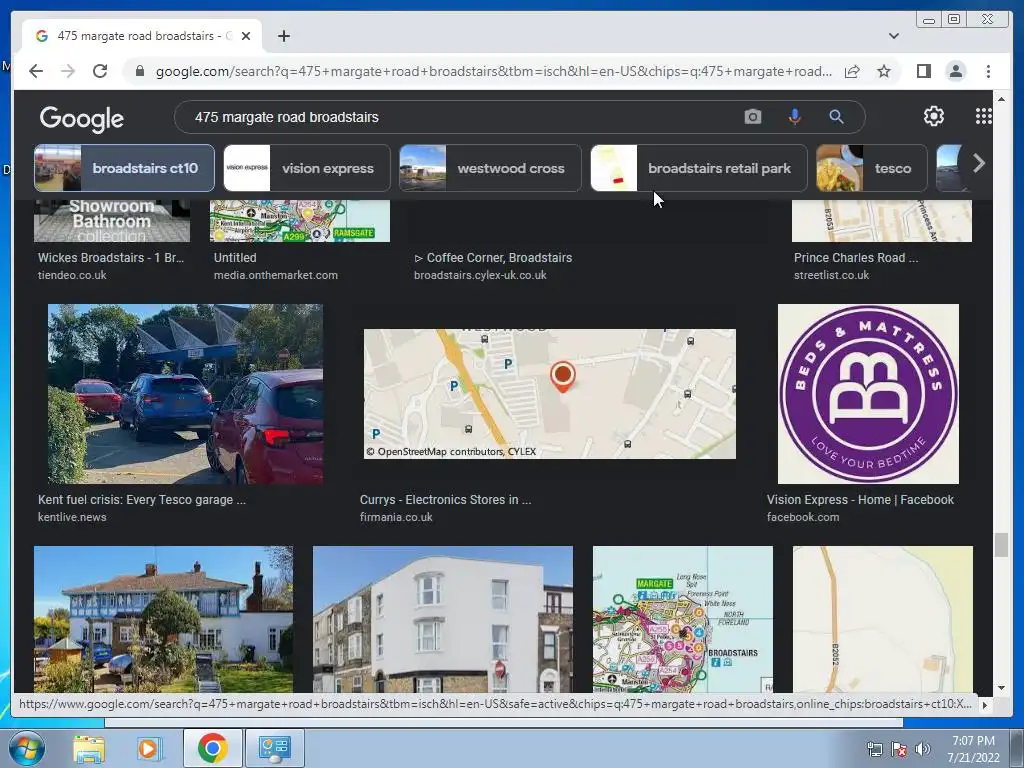Click the Google logo
Image resolution: width=1024 pixels, height=768 pixels.
point(82,118)
